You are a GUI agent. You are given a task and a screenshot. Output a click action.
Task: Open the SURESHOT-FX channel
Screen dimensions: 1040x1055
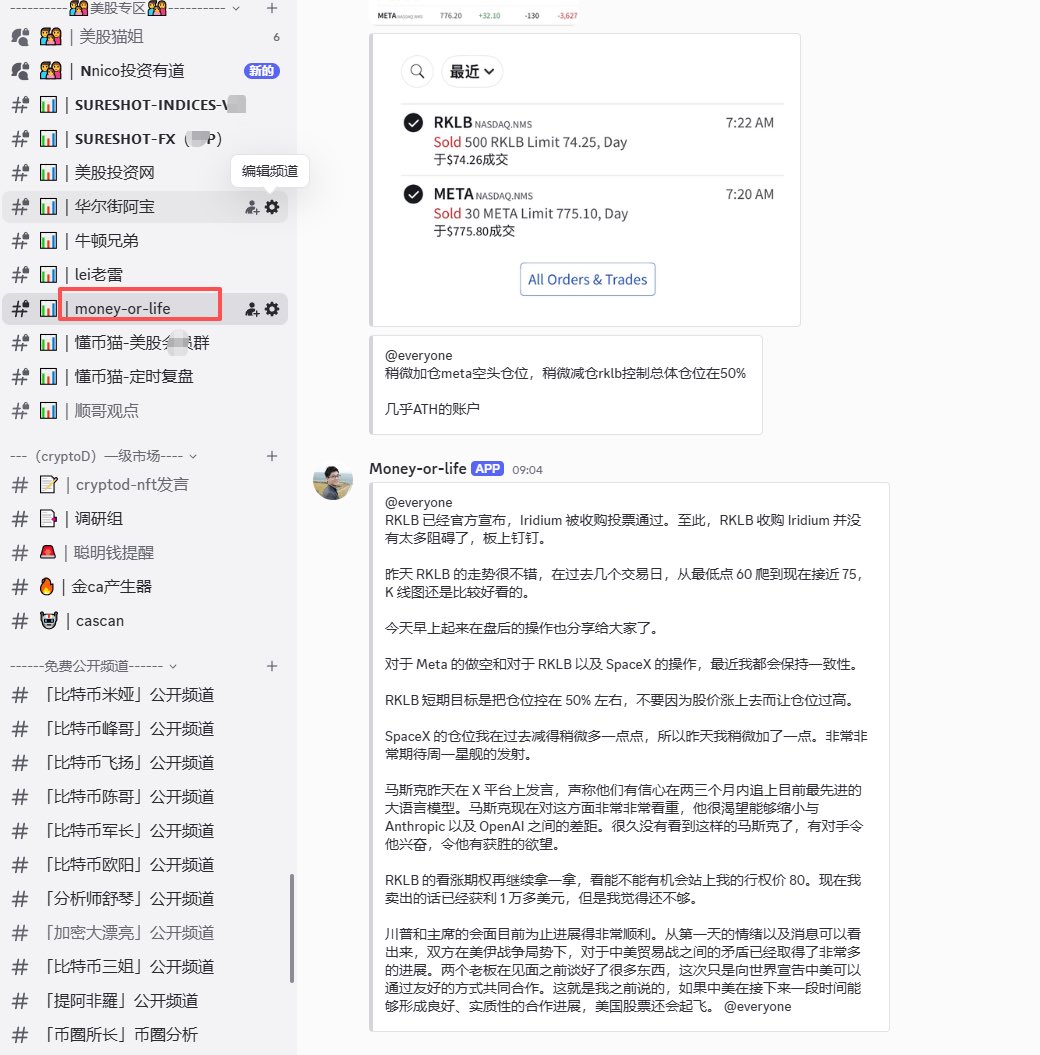tap(145, 139)
